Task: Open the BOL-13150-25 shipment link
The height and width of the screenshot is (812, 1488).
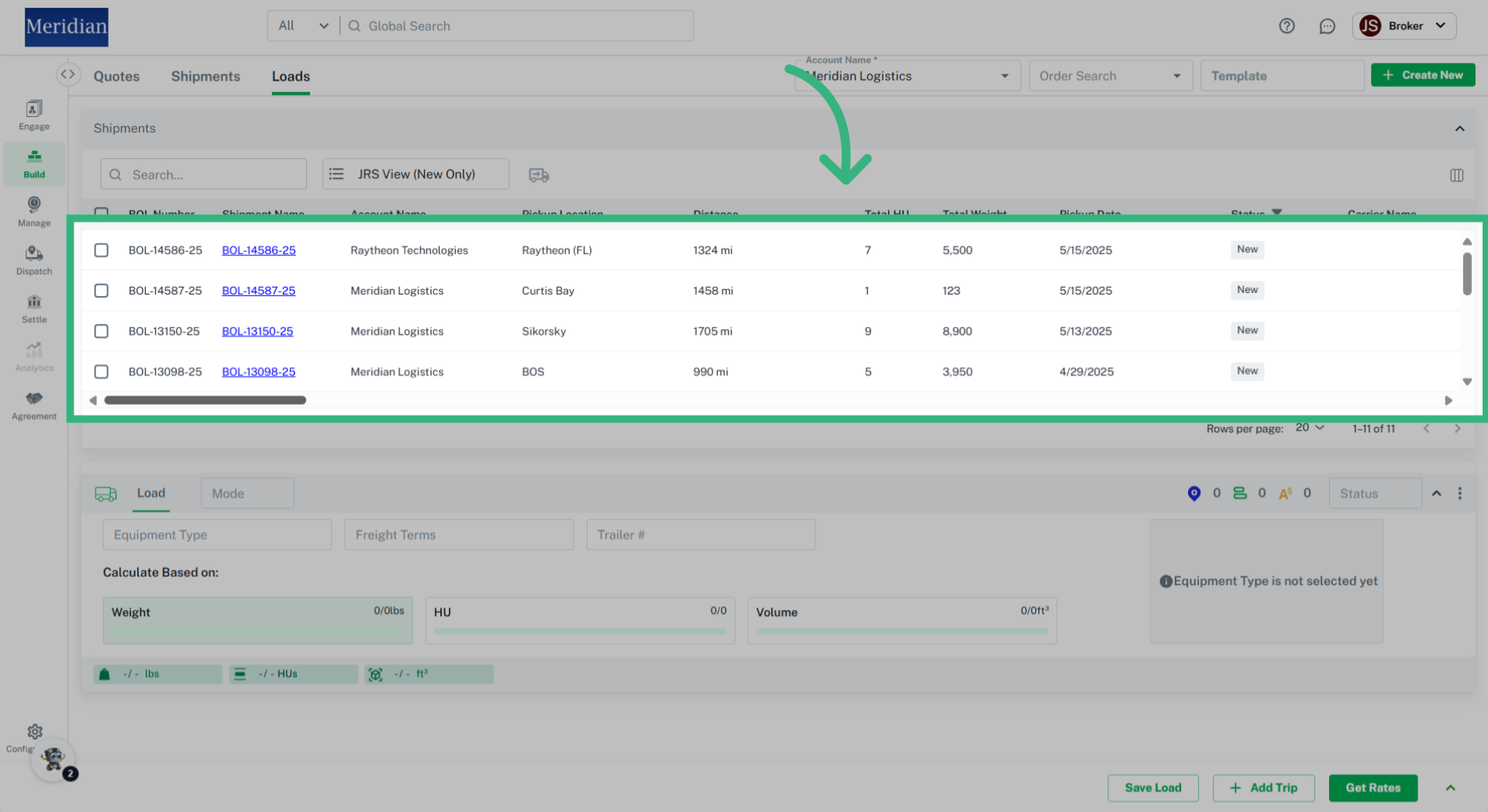Action: pos(257,332)
